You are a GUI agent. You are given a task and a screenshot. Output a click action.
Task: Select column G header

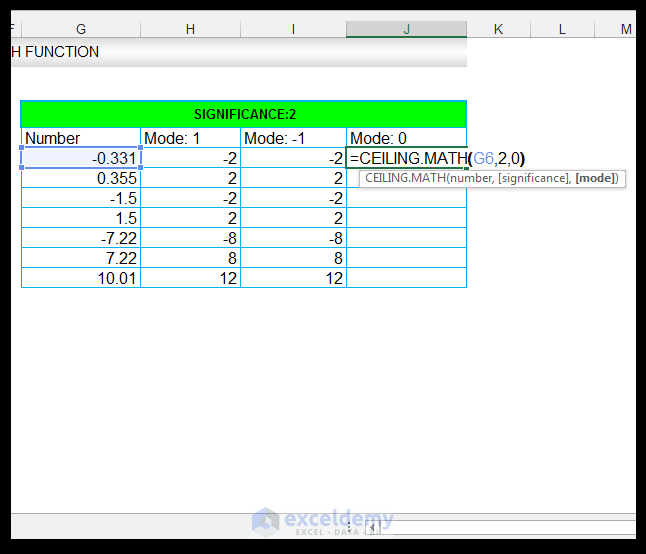[81, 29]
